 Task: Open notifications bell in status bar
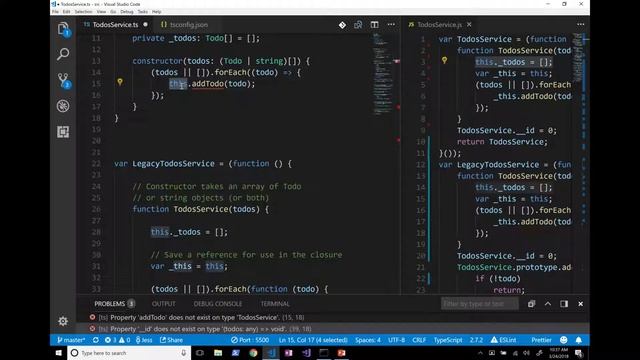pyautogui.click(x=579, y=340)
